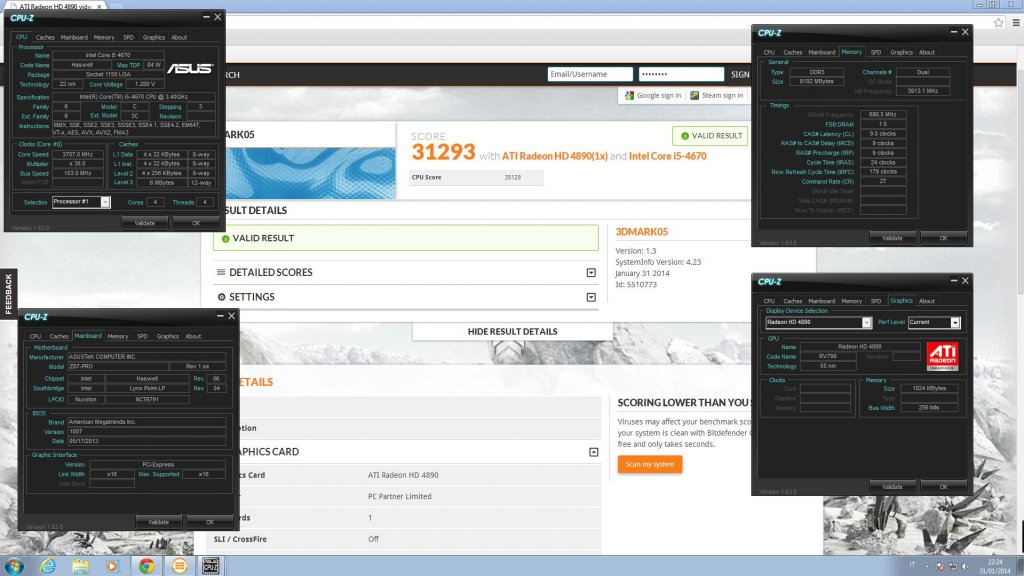This screenshot has width=1024, height=576.
Task: Open About tab in the CPU-Z processor window
Action: [180, 38]
